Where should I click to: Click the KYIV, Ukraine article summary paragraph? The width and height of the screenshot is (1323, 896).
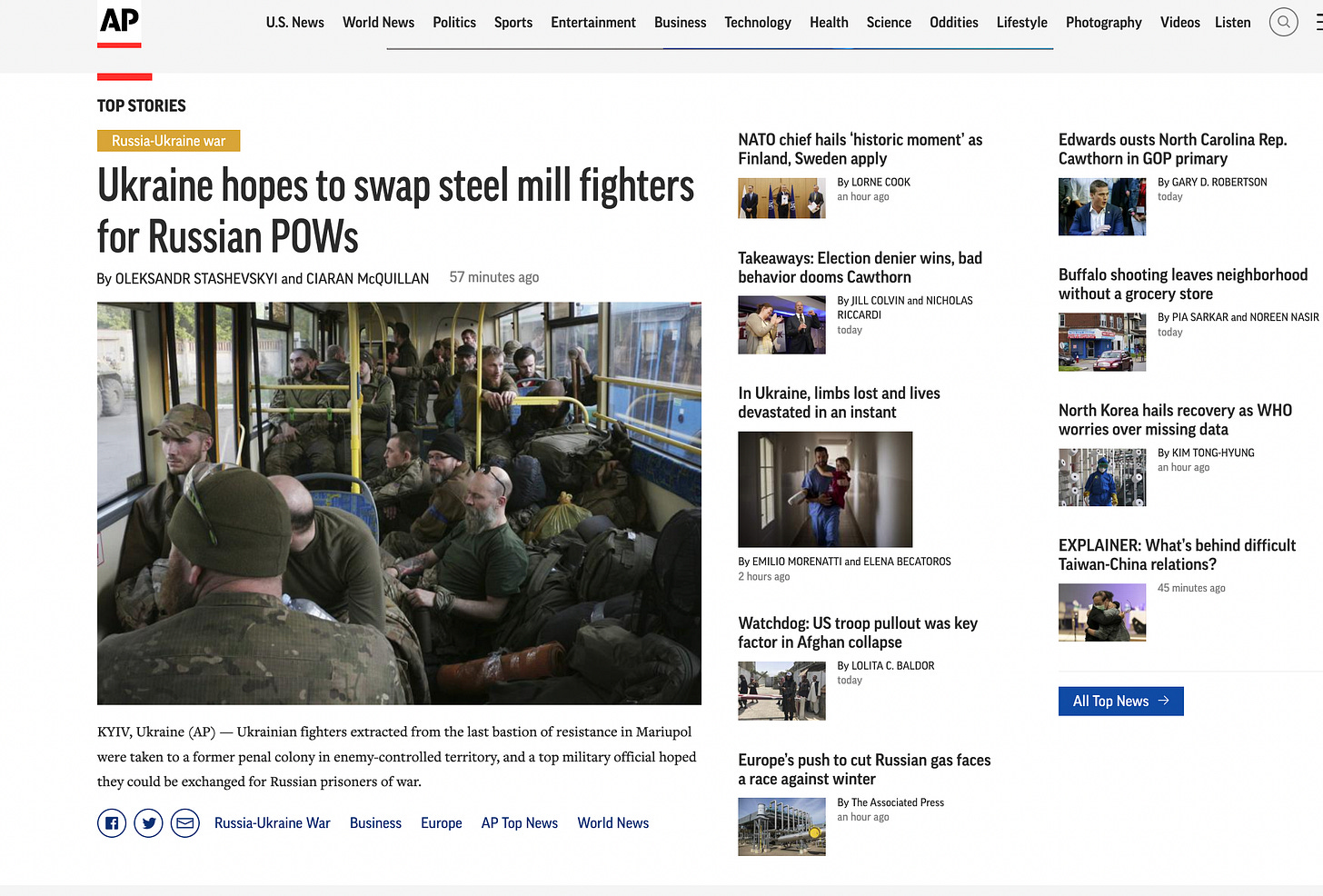pyautogui.click(x=397, y=757)
